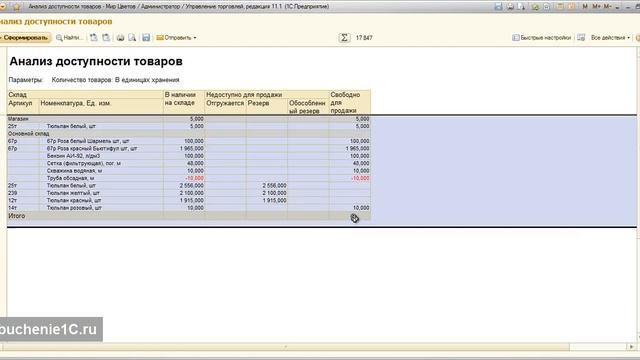Click the 1 965,000 value in Свободно column
This screenshot has width=640, height=360.
click(357, 149)
